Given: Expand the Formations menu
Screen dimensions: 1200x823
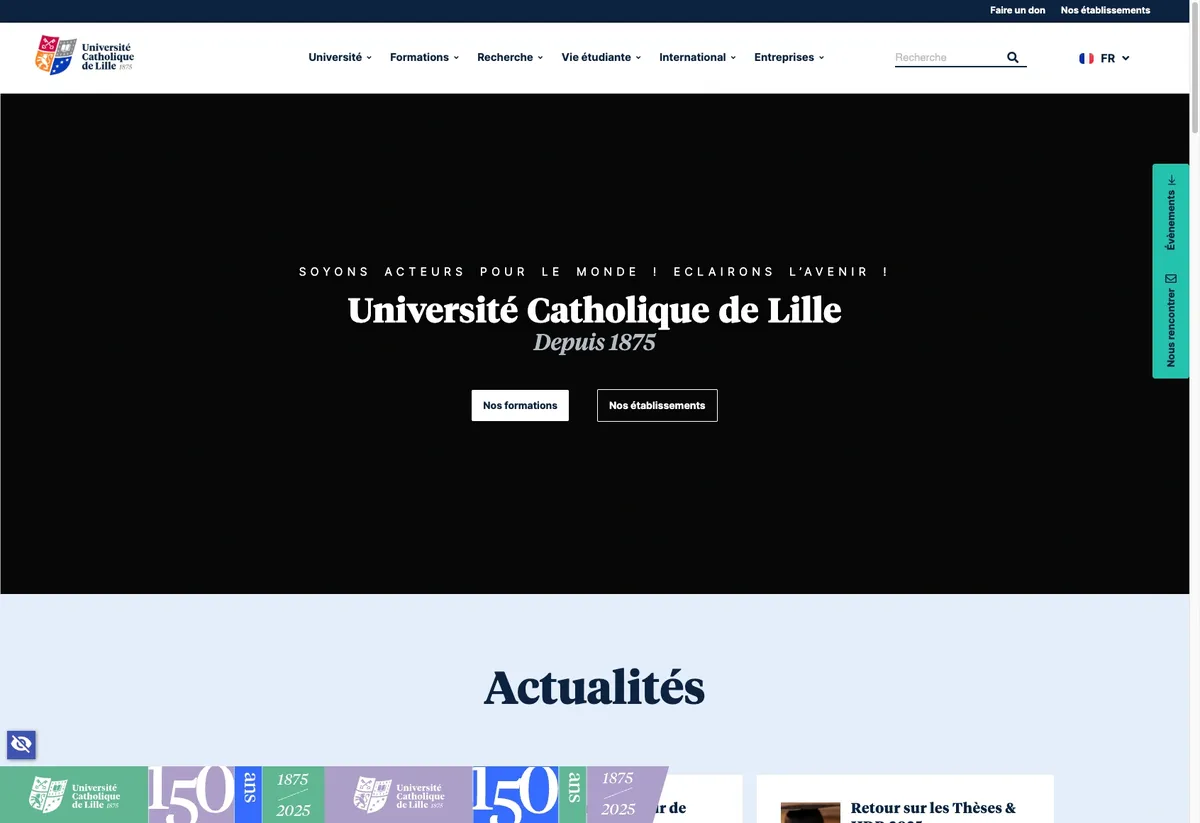Looking at the screenshot, I should pyautogui.click(x=424, y=57).
